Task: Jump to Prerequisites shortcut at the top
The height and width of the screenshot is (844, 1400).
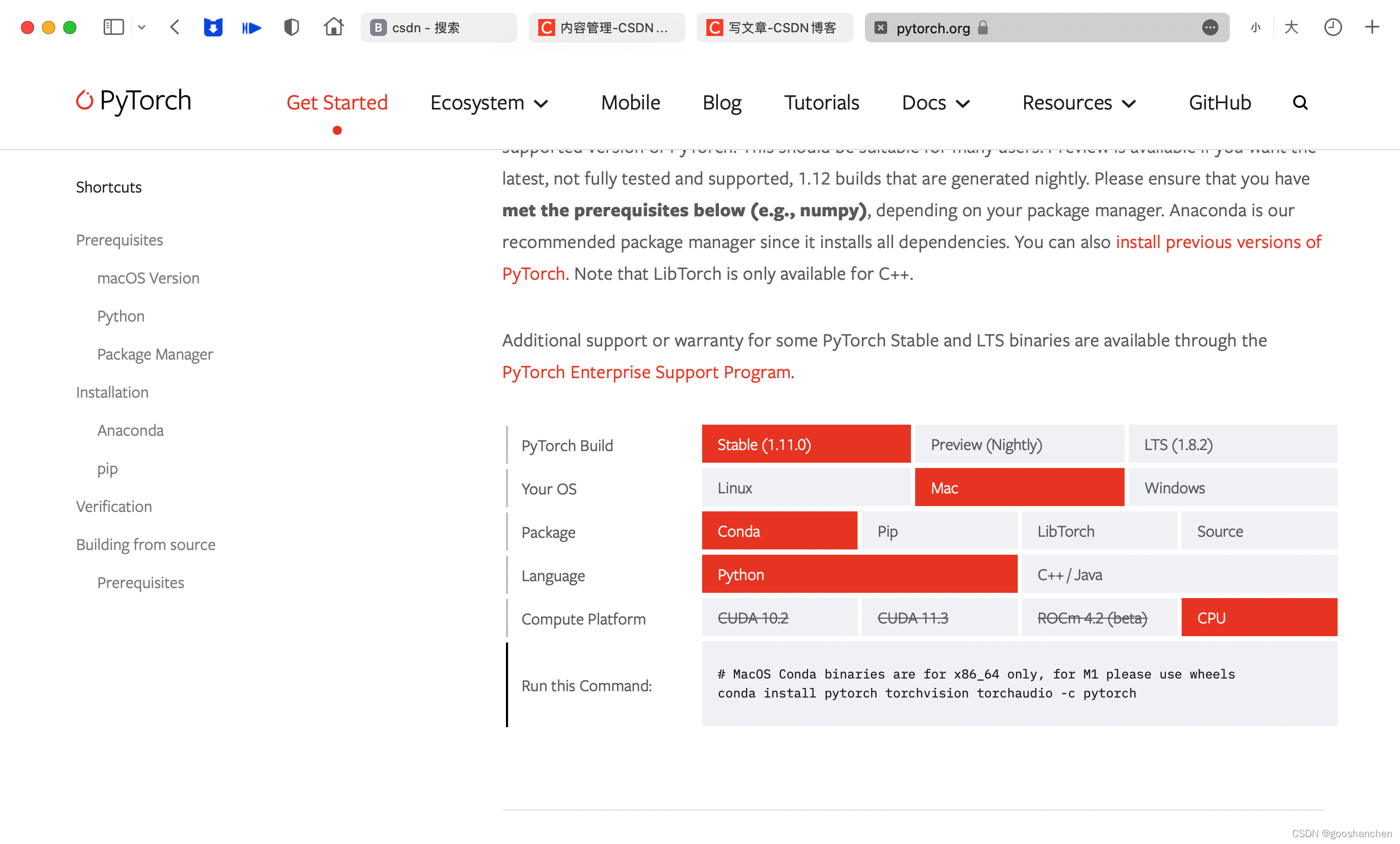Action: click(x=119, y=240)
